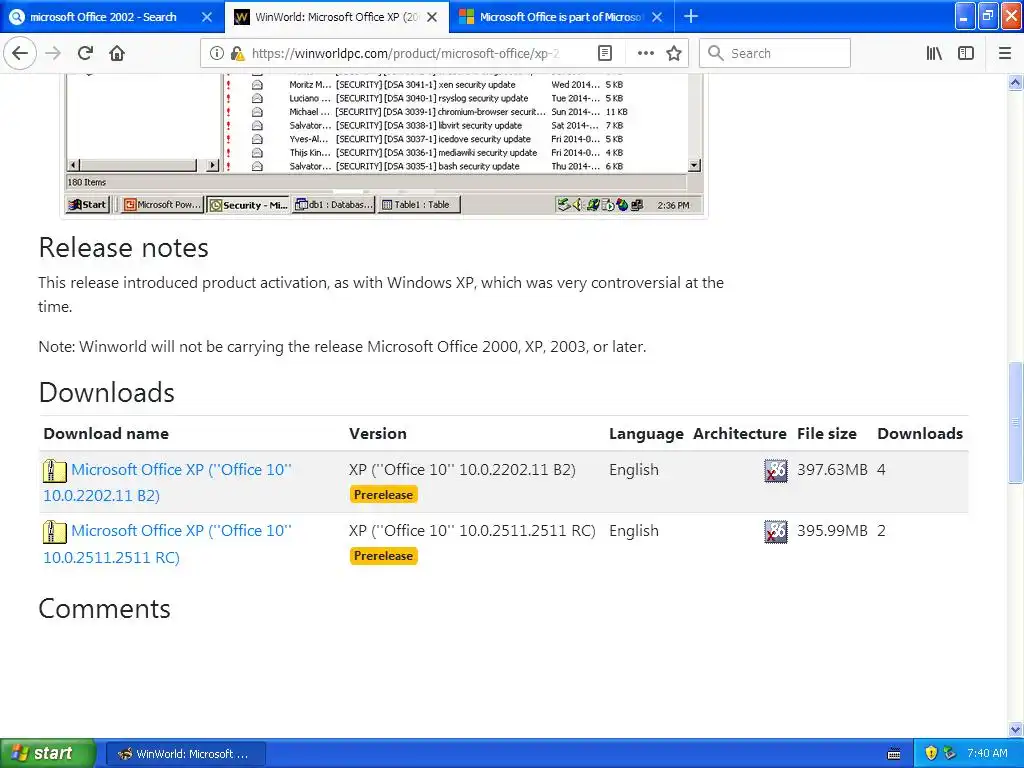
Task: Click WinWorld: Microsoft taskbar button
Action: [185, 754]
